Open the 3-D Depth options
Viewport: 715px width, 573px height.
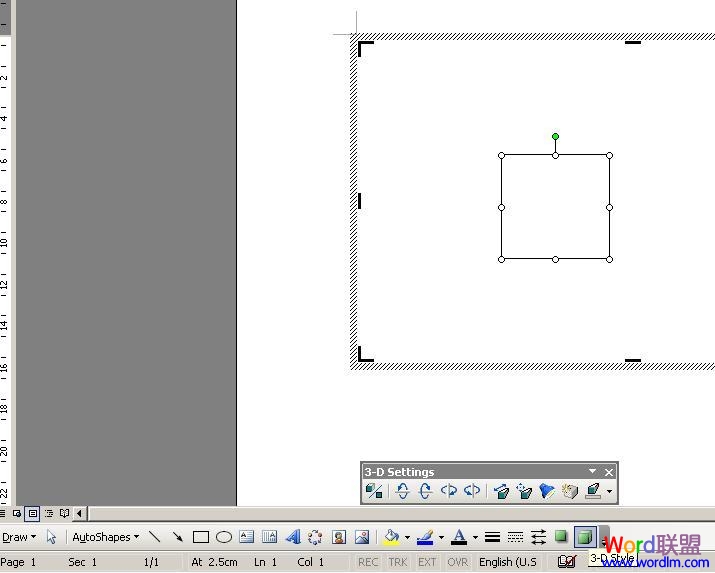[501, 491]
